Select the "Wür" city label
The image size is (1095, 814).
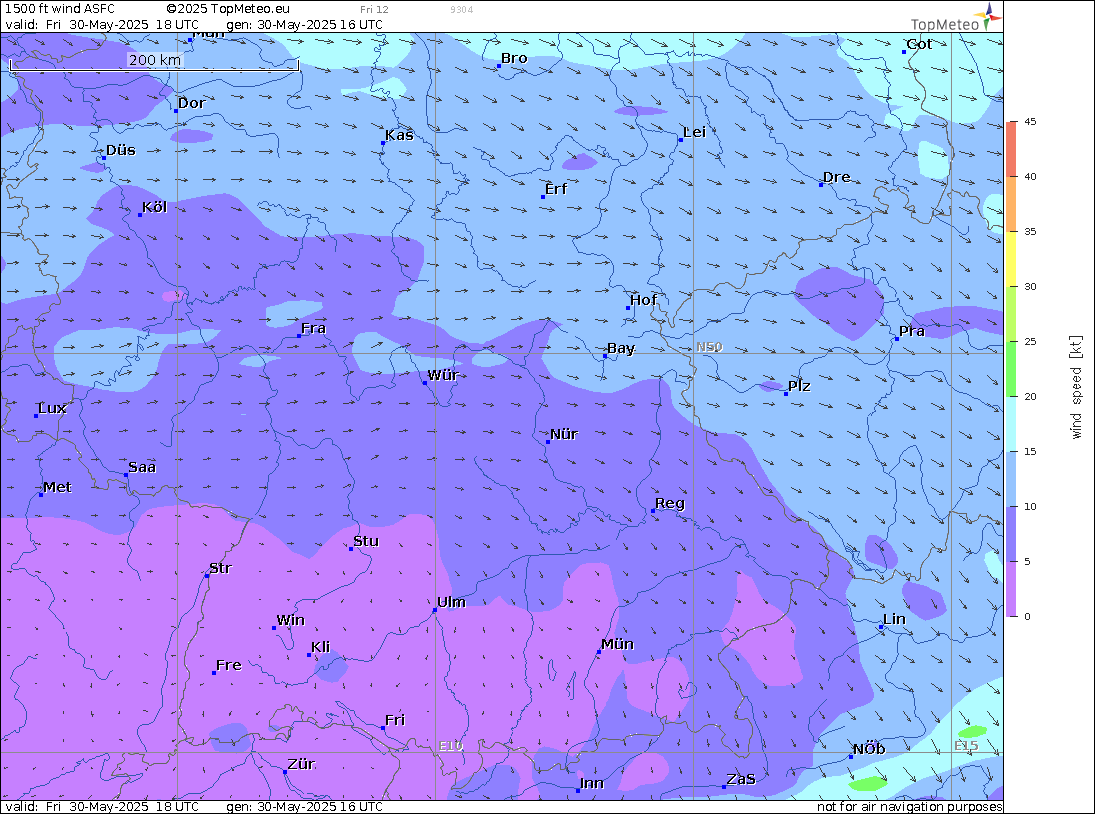[x=443, y=376]
